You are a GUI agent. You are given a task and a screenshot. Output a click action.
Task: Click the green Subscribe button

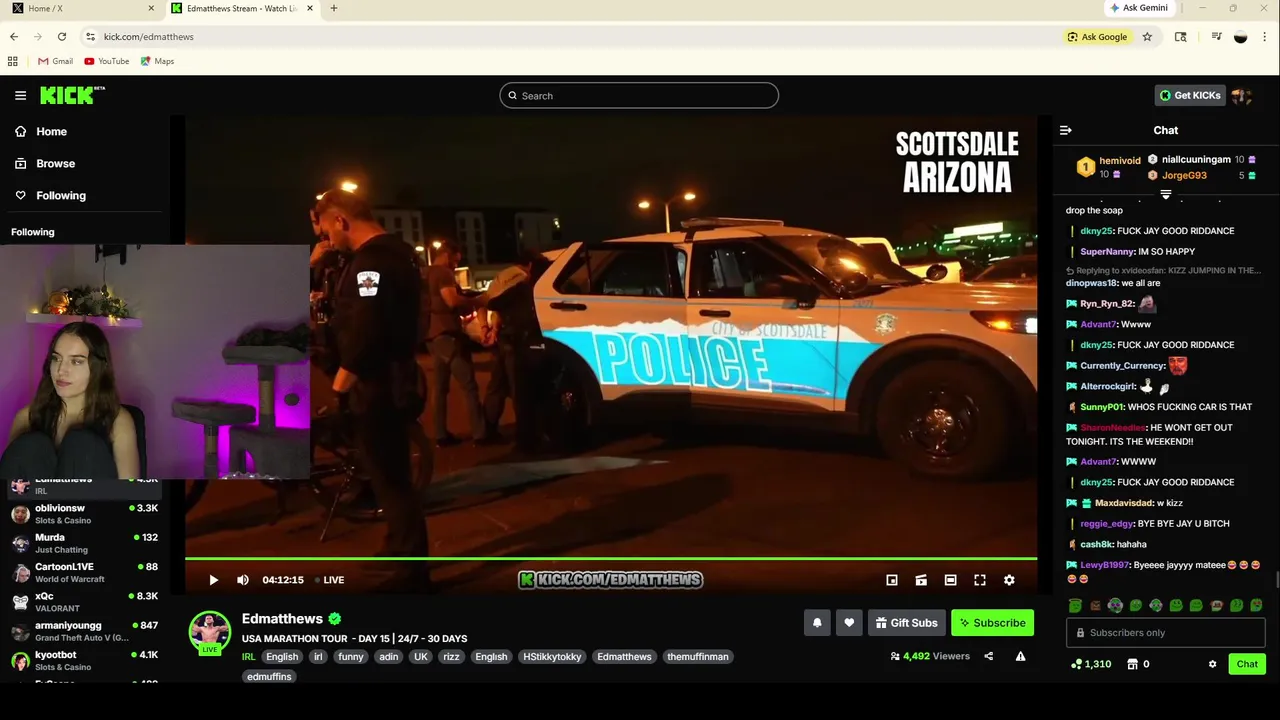click(x=992, y=623)
